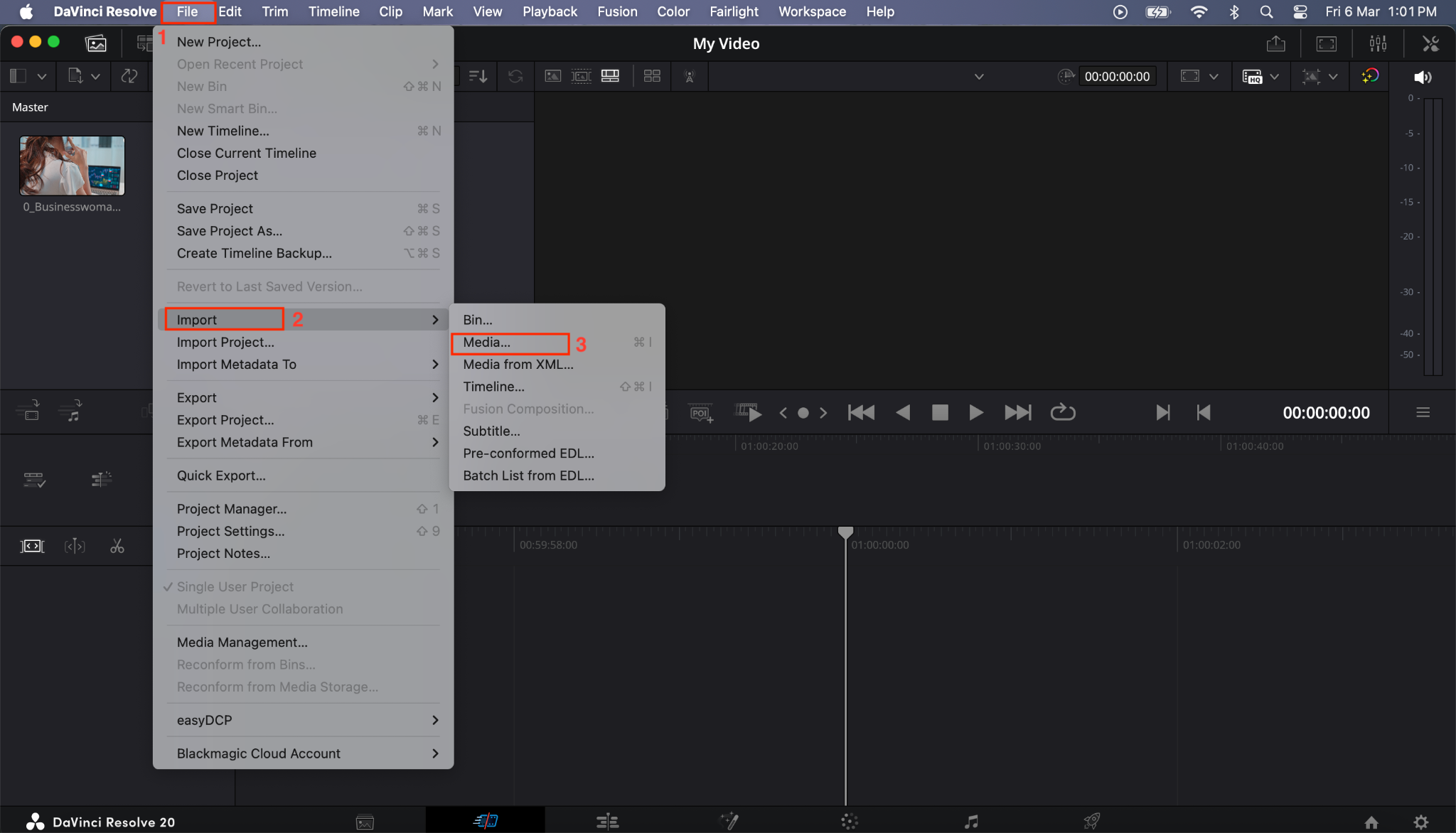Select the Media page icon
1456x833 pixels.
364,819
